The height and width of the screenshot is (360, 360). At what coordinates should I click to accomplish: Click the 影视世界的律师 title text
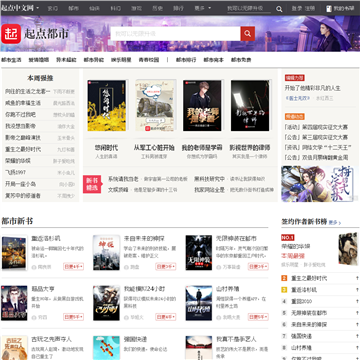pyautogui.click(x=250, y=148)
